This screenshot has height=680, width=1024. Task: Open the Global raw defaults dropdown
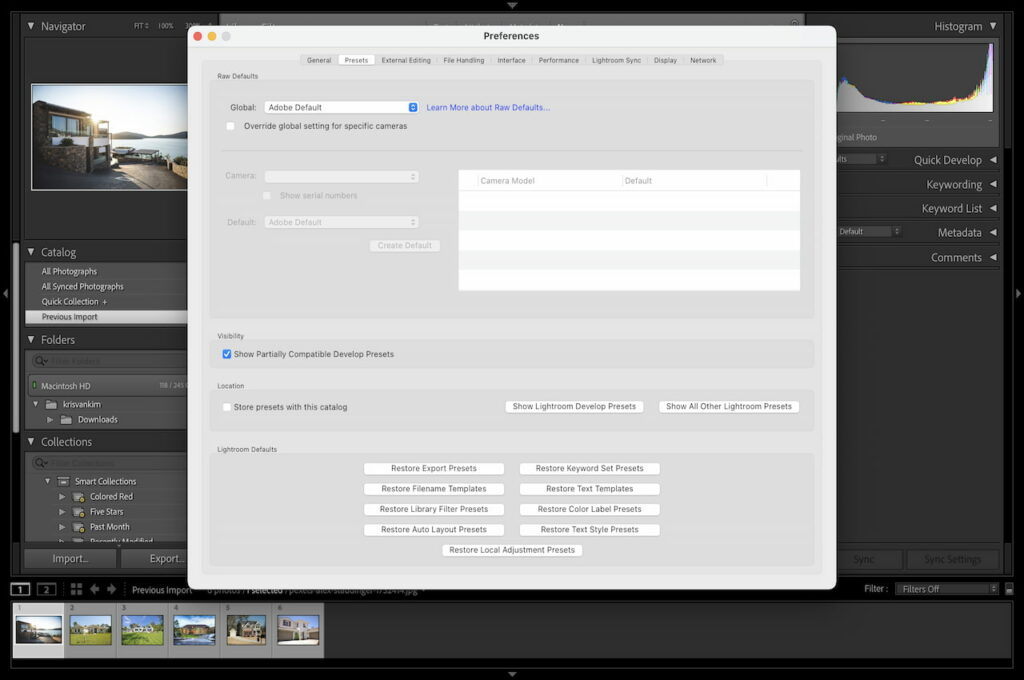[341, 107]
